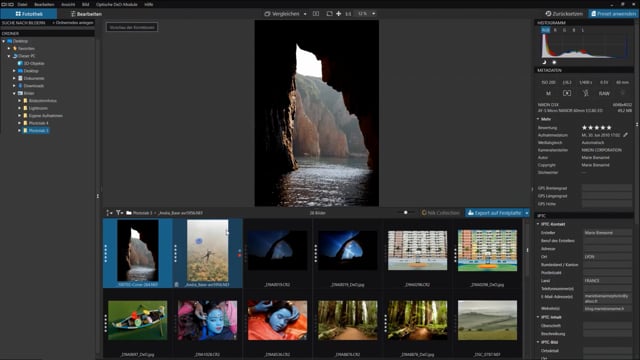The height and width of the screenshot is (360, 640).
Task: Expand the Dokumente tree node
Action: 14,78
